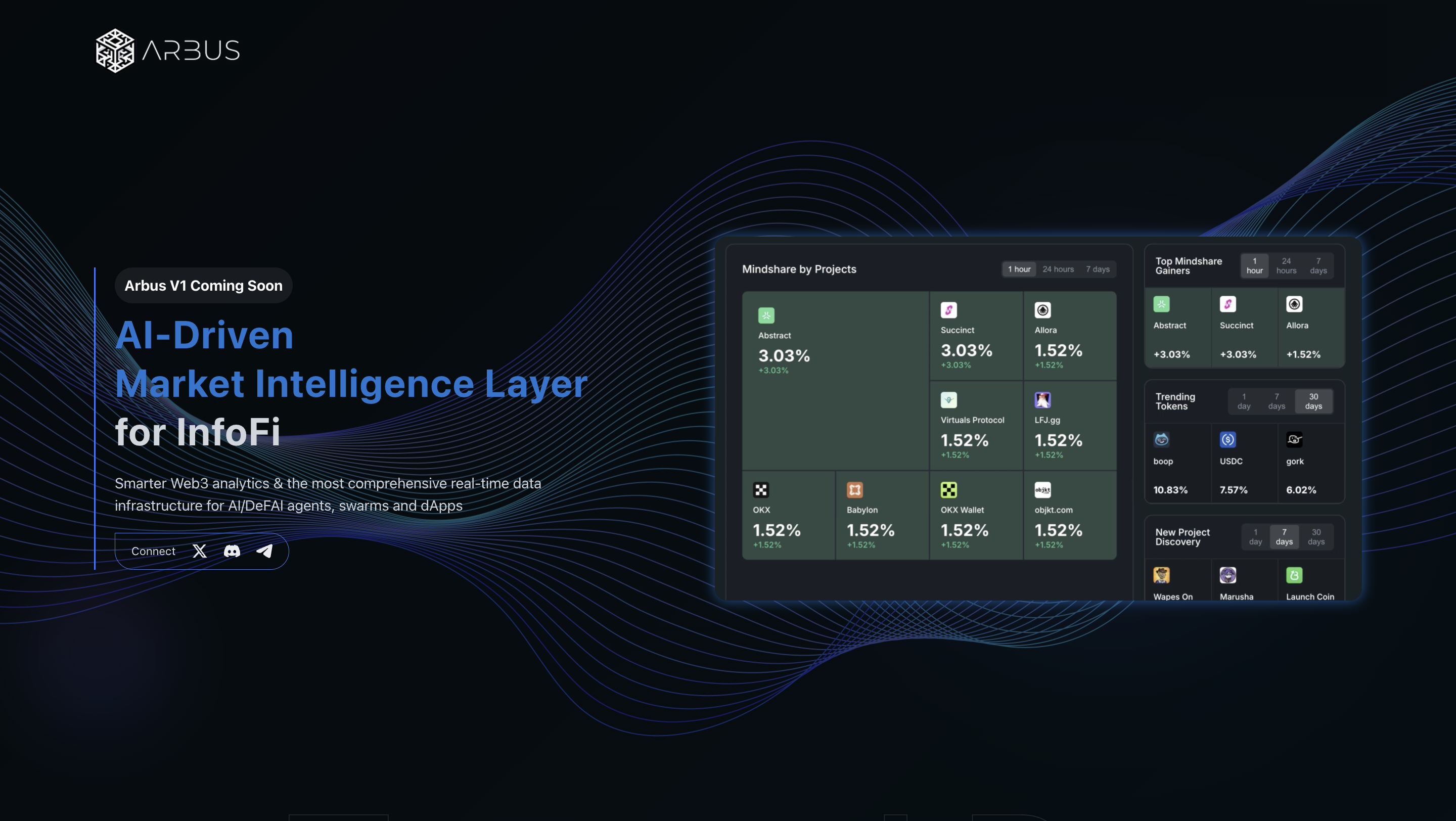Click the Succinct project icon
Screen dimensions: 1456x821
[948, 309]
